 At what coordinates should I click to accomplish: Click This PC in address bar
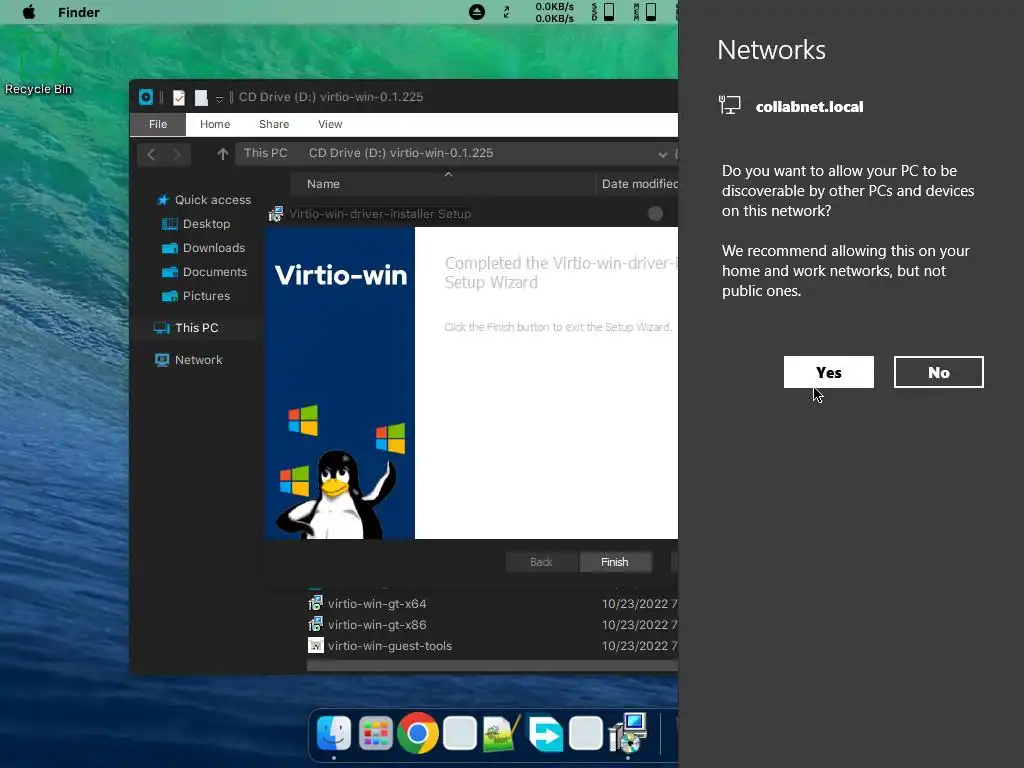click(265, 153)
